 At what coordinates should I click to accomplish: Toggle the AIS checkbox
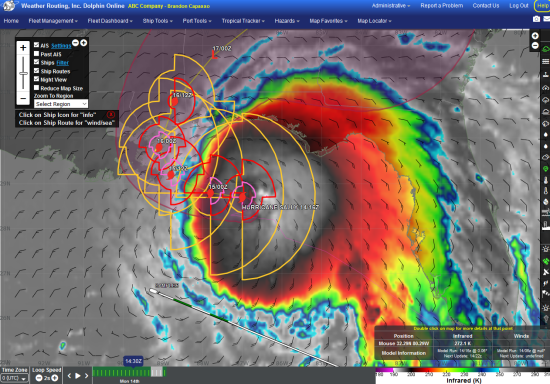pyautogui.click(x=36, y=45)
